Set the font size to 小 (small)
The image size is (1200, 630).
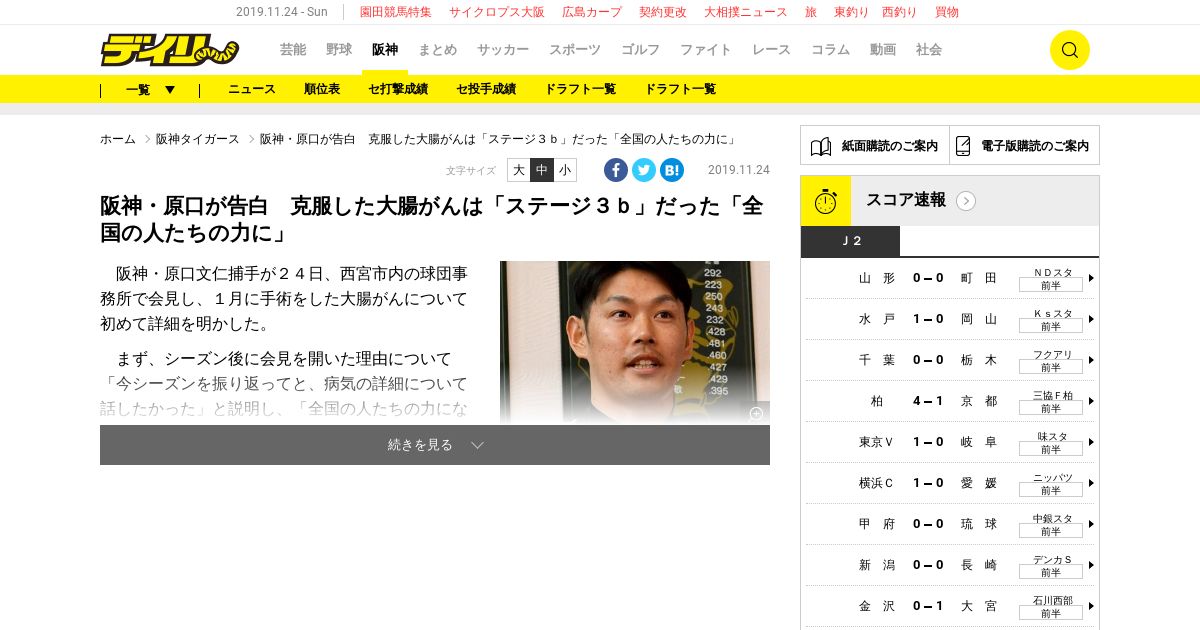click(x=565, y=170)
